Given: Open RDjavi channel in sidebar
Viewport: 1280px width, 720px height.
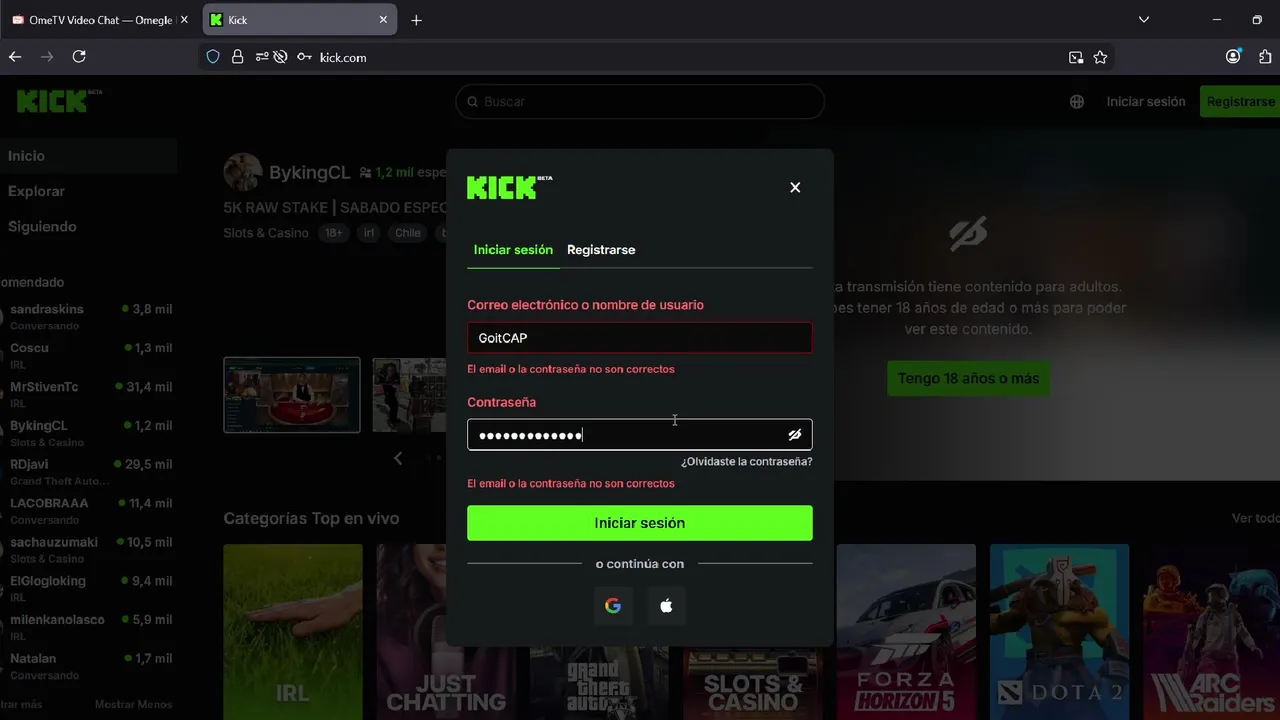Looking at the screenshot, I should pyautogui.click(x=88, y=472).
